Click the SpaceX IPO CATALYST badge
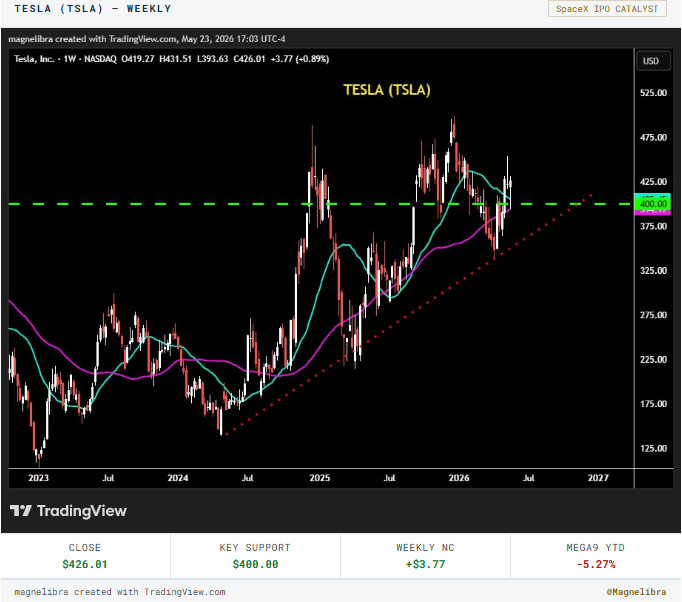Viewport: 682px width, 602px height. 607,9
